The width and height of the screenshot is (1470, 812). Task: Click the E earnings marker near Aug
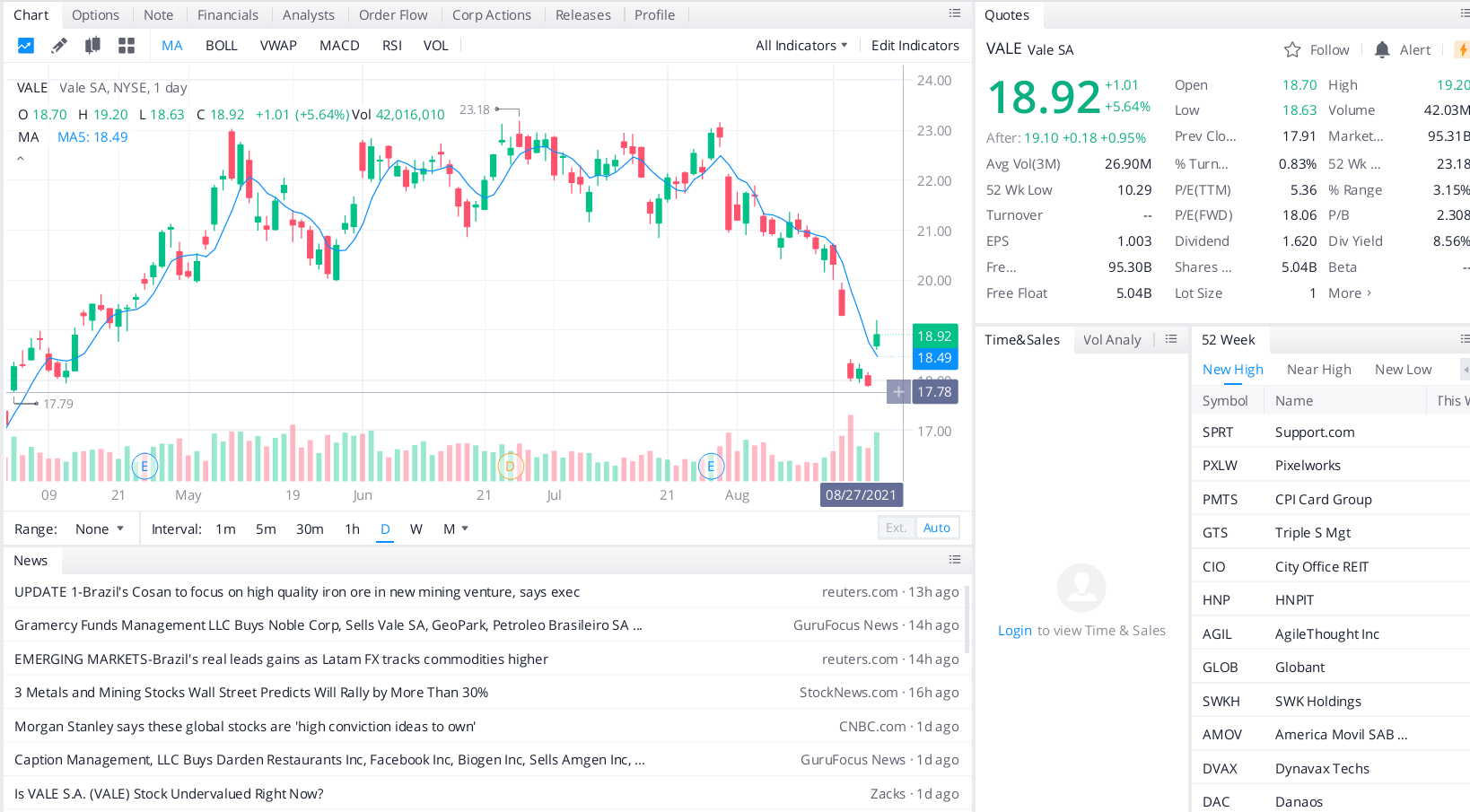click(711, 467)
